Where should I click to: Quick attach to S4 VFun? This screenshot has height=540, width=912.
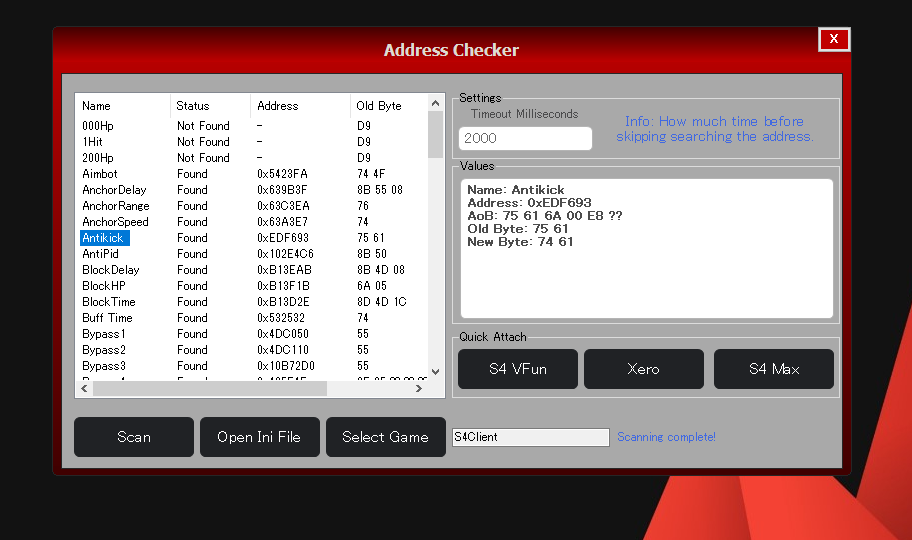(518, 369)
